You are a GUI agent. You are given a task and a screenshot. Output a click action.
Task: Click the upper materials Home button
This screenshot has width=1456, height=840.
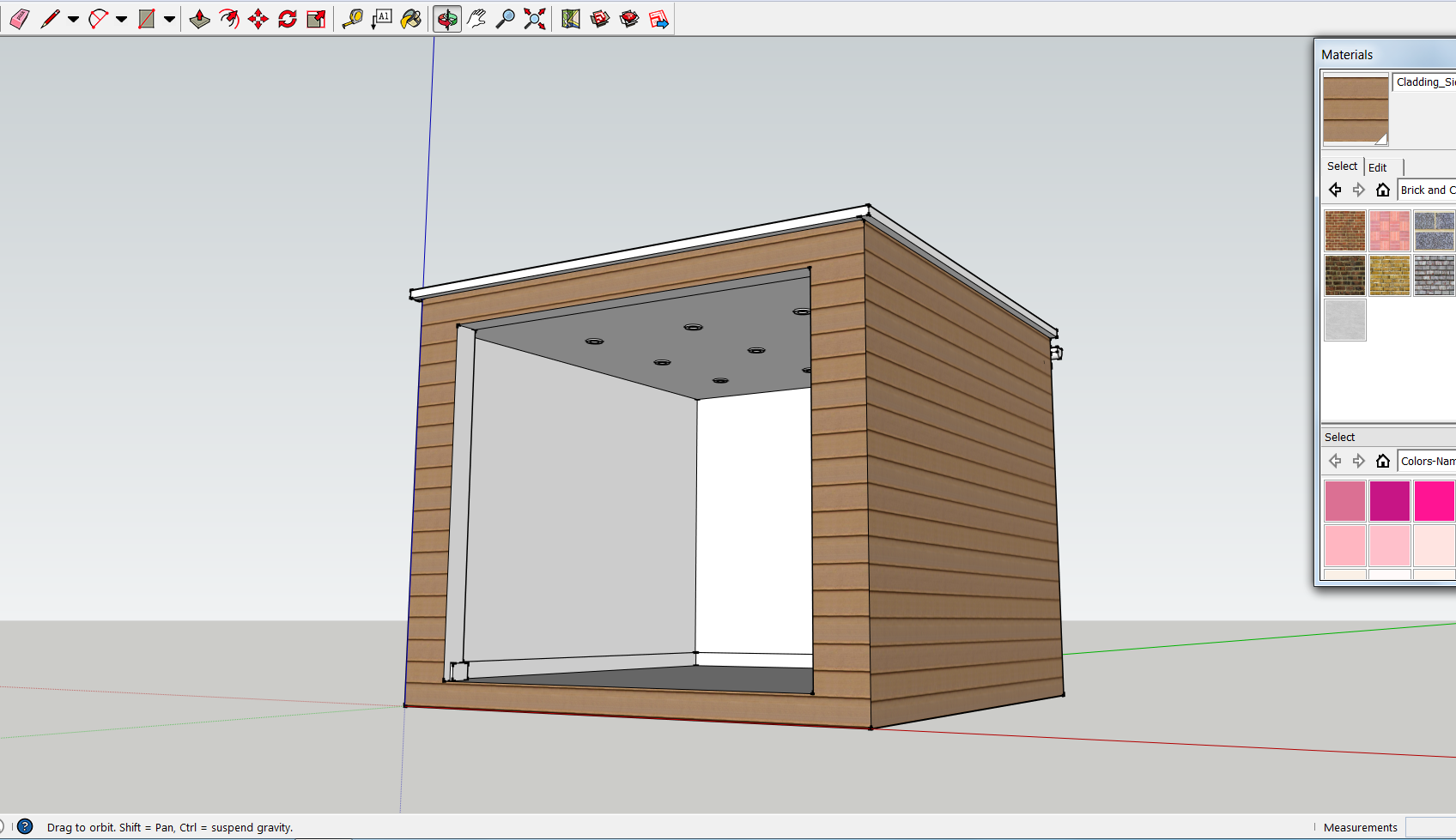[1382, 190]
